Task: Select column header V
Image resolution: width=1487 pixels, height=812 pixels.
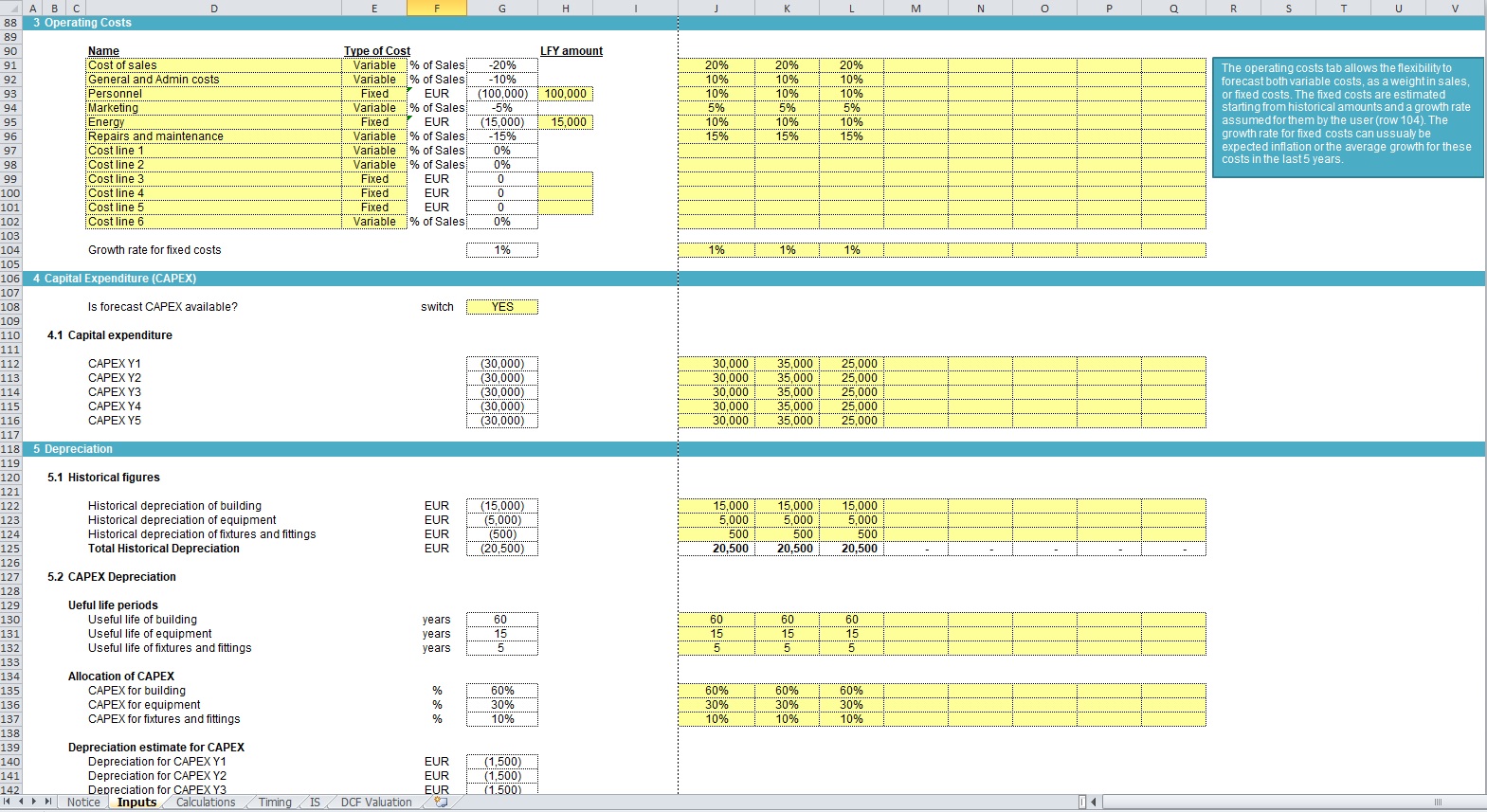Action: click(1456, 9)
